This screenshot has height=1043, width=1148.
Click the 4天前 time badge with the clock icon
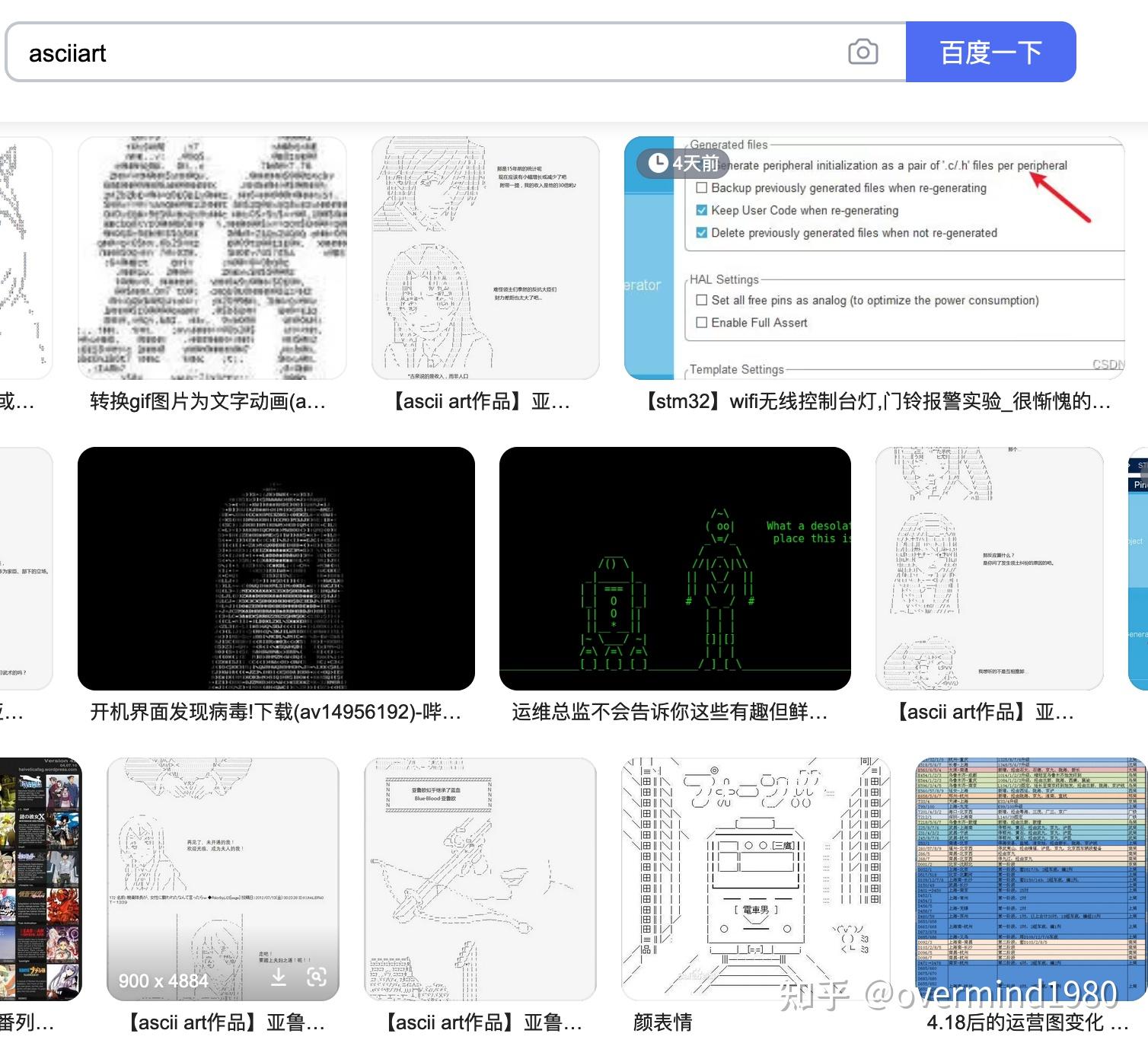point(684,163)
